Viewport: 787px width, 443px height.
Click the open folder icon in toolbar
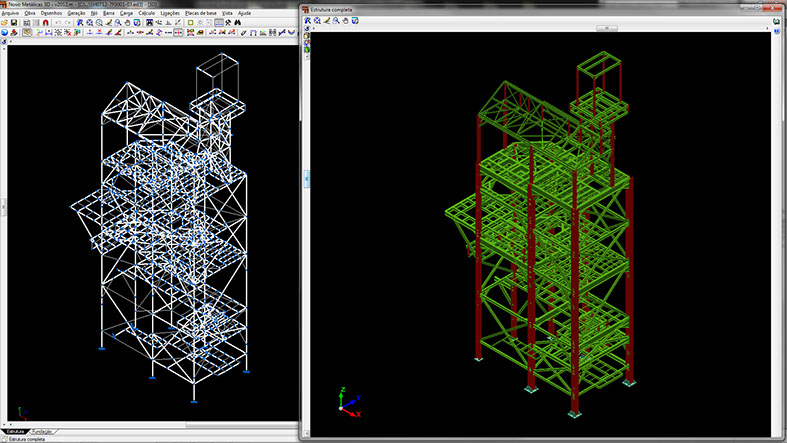click(5, 22)
